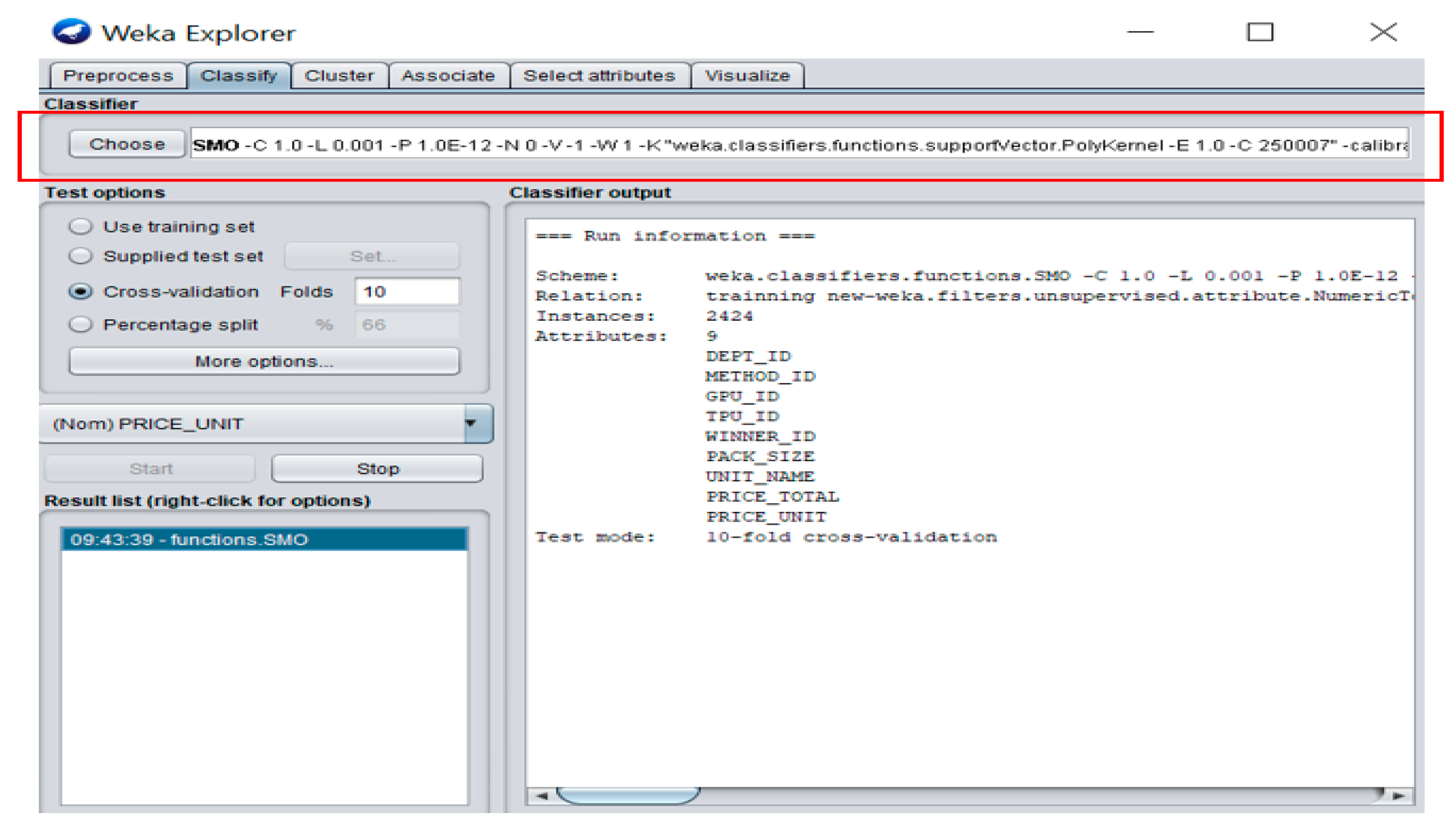Click the horizontal scrollbar thumb in output
Image resolution: width=1456 pixels, height=831 pixels.
627,795
